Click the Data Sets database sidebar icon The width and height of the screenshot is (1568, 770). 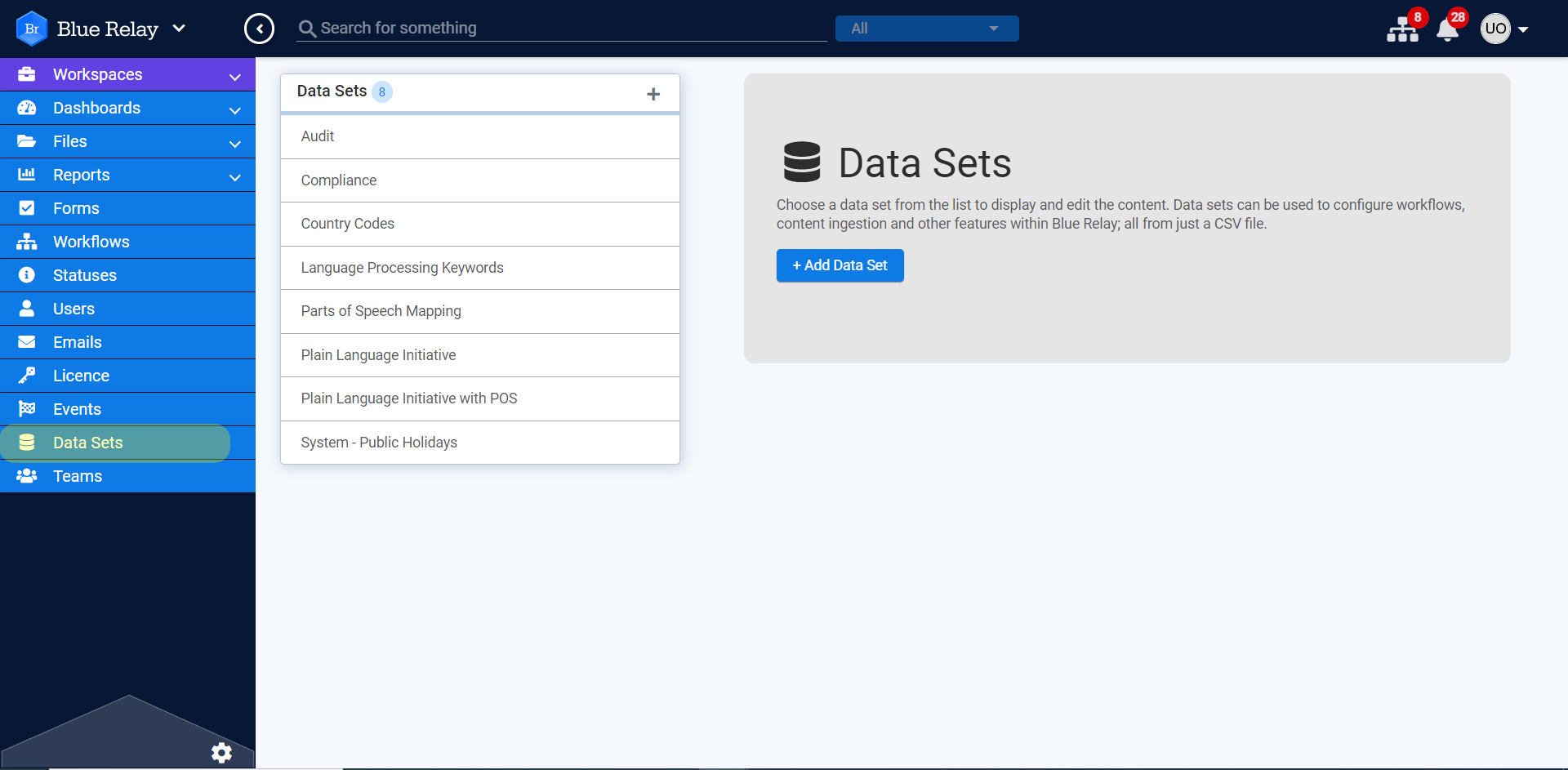(27, 443)
